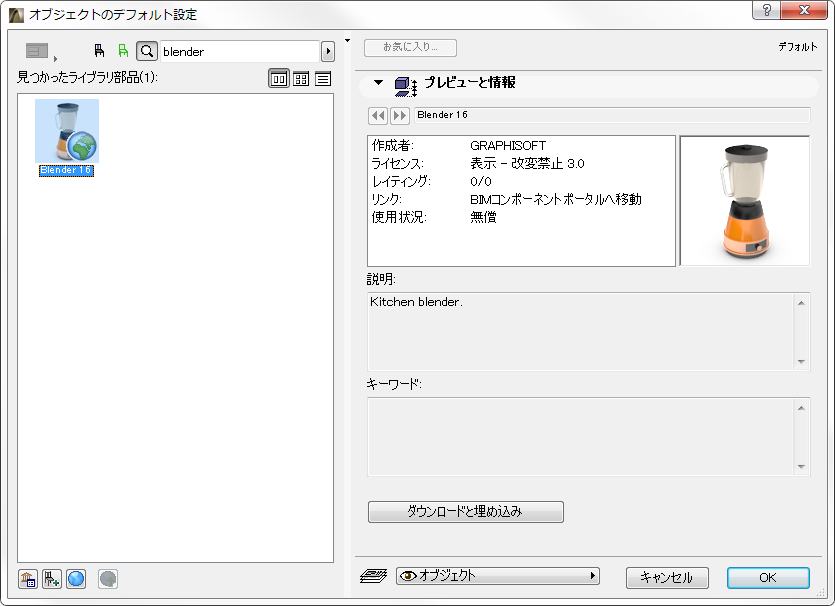This screenshot has width=835, height=606.
Task: Click the help question mark button
Action: point(767,10)
